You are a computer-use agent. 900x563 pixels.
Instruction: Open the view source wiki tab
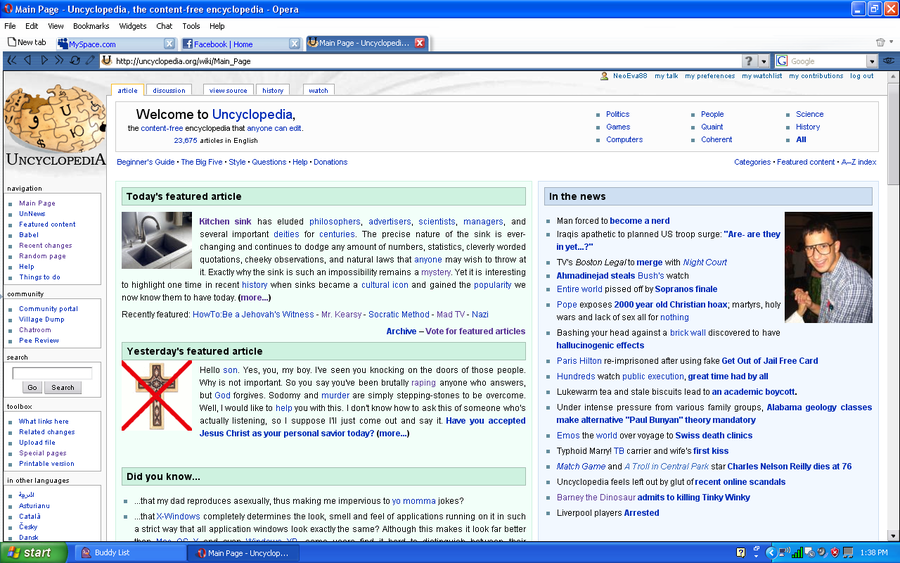(x=228, y=90)
